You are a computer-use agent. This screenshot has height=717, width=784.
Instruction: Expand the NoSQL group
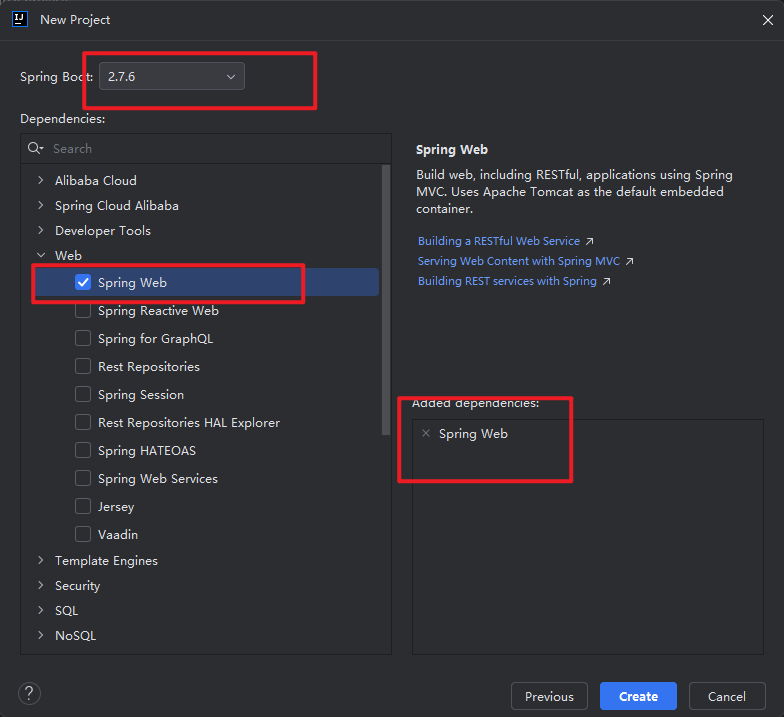point(41,636)
